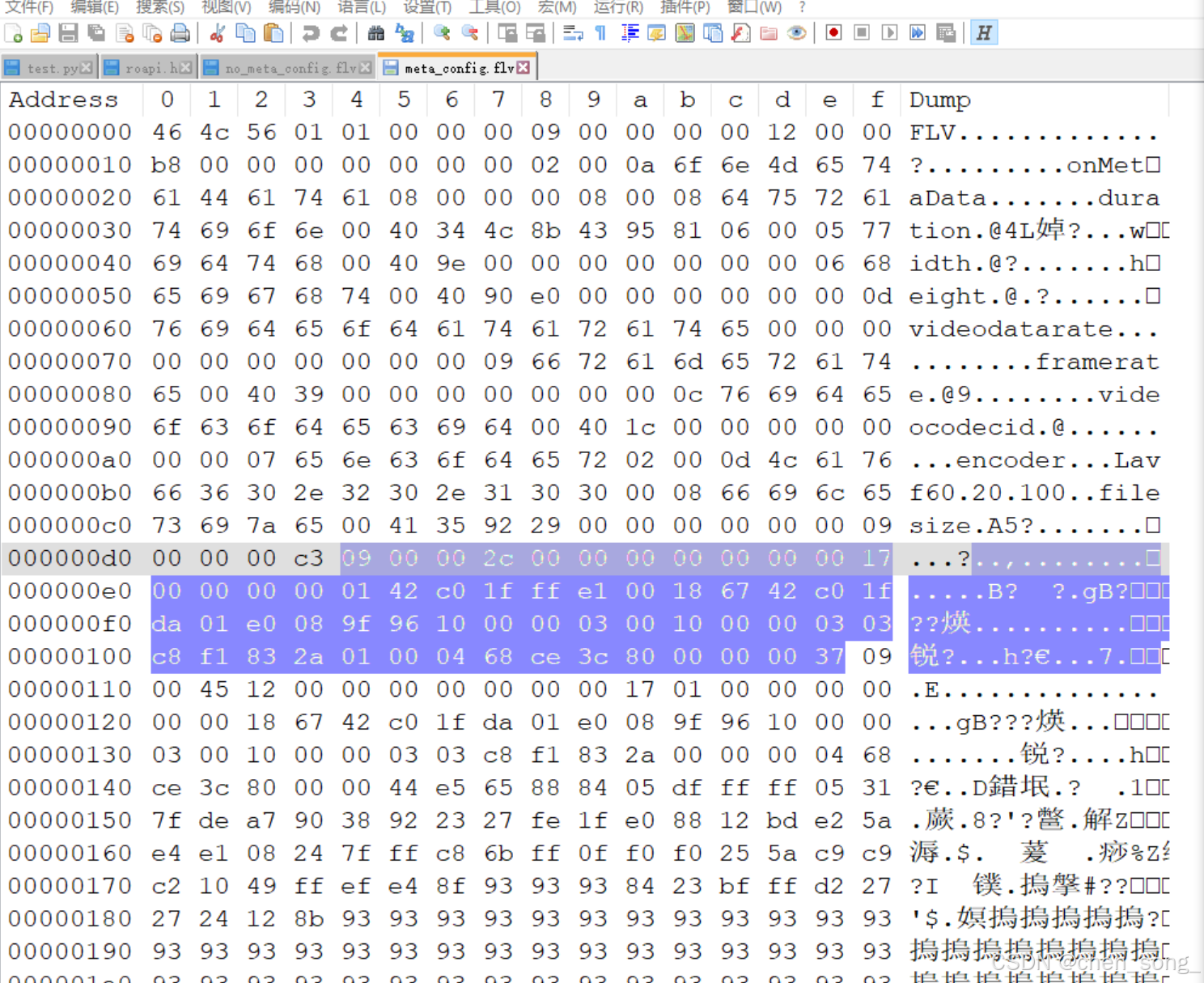The width and height of the screenshot is (1204, 983).
Task: Close the meta_config.flv tab
Action: 524,68
